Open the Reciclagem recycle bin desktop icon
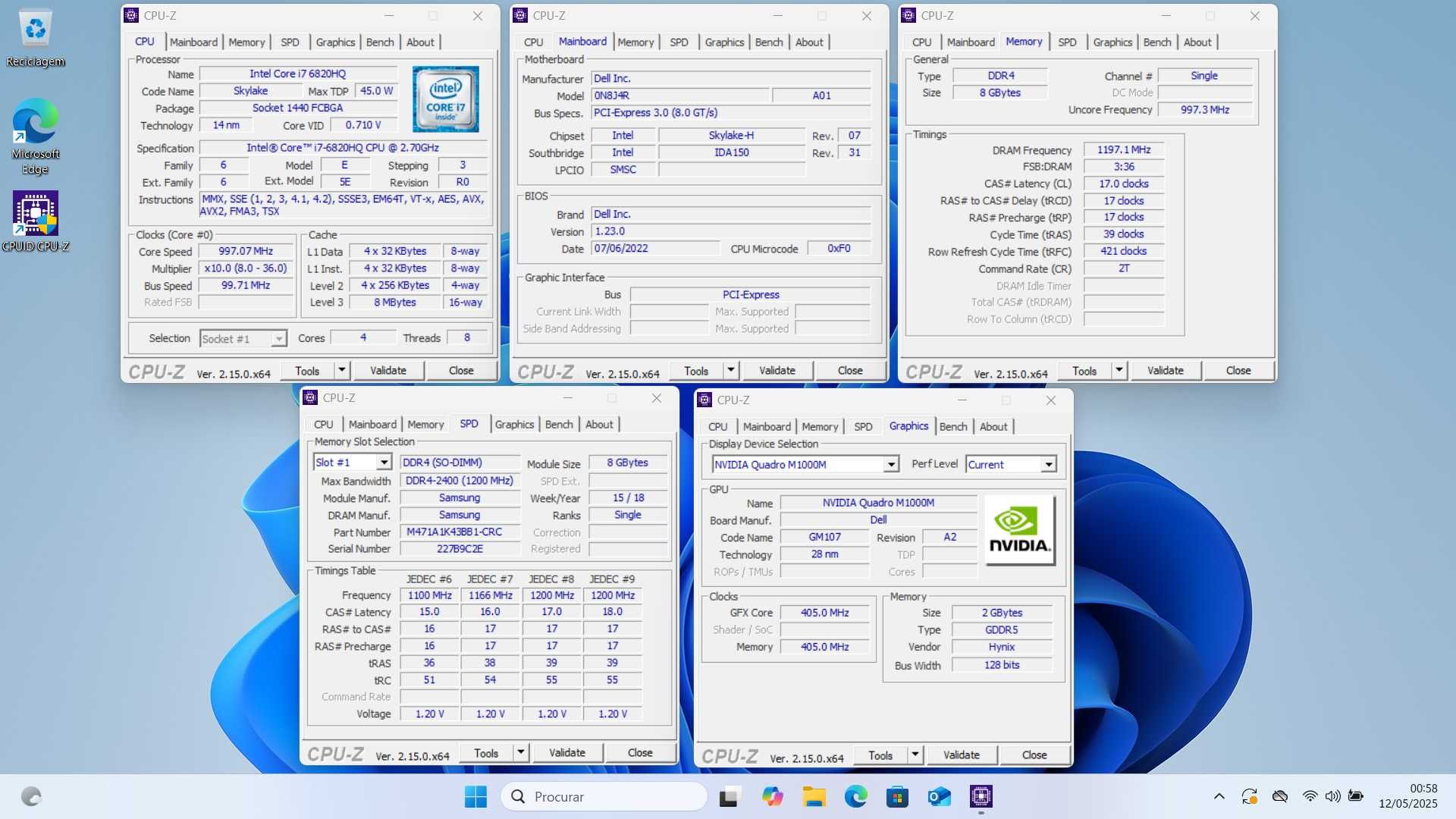The height and width of the screenshot is (819, 1456). tap(35, 38)
